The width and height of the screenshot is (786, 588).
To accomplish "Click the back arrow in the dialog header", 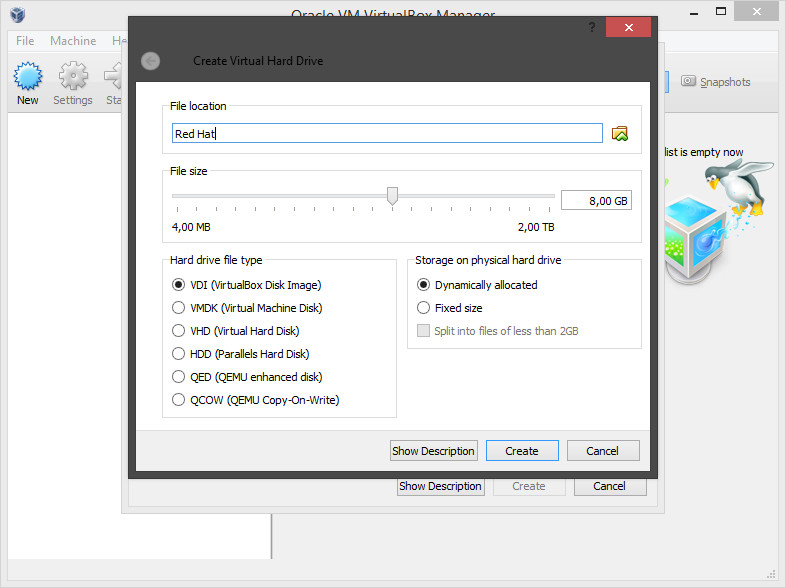I will point(150,61).
